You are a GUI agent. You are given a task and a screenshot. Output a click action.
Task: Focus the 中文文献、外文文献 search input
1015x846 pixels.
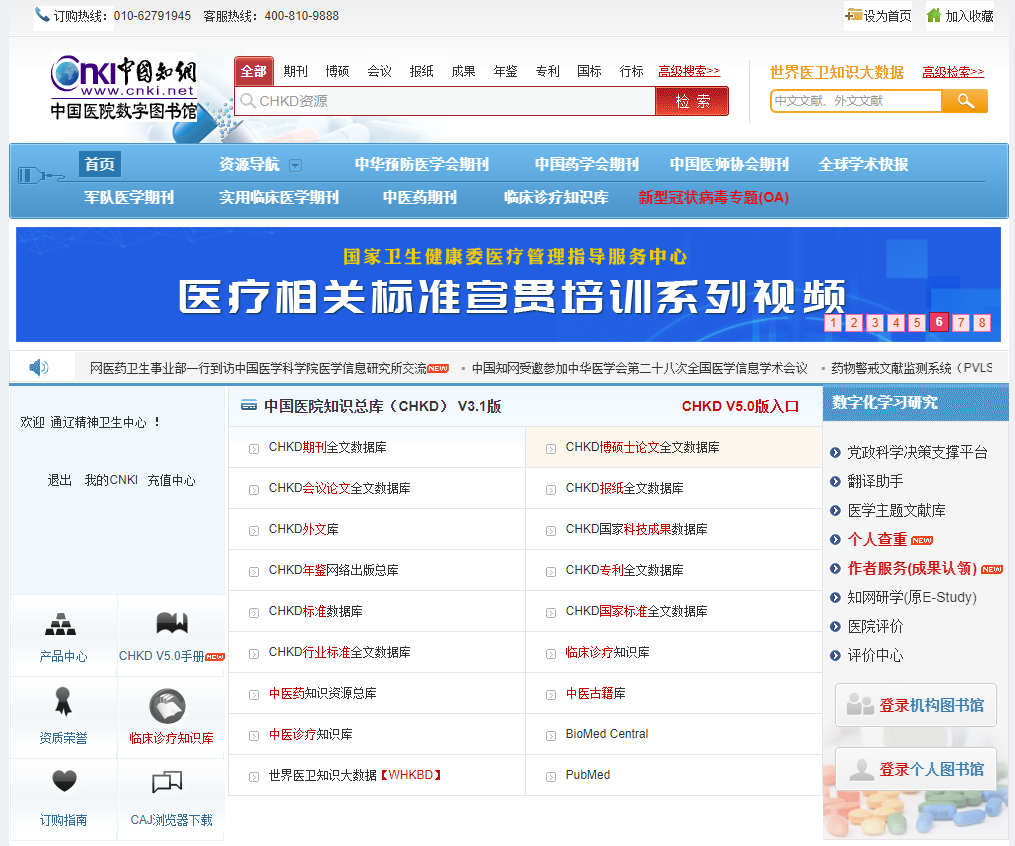point(856,101)
